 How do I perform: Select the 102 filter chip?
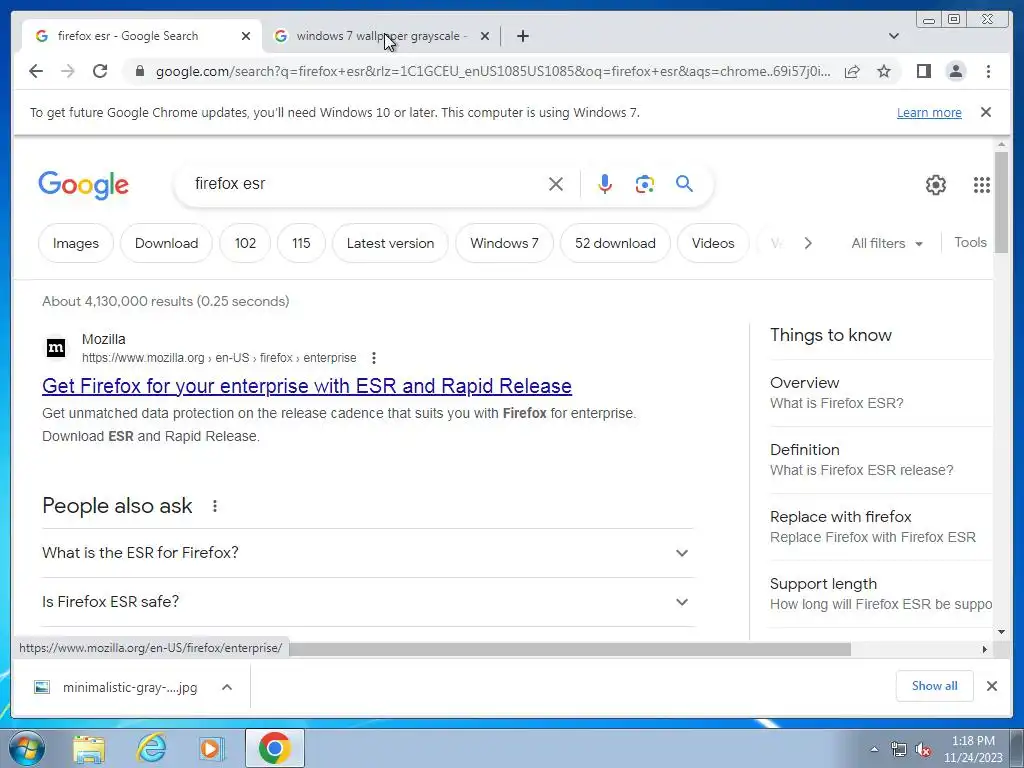click(246, 243)
